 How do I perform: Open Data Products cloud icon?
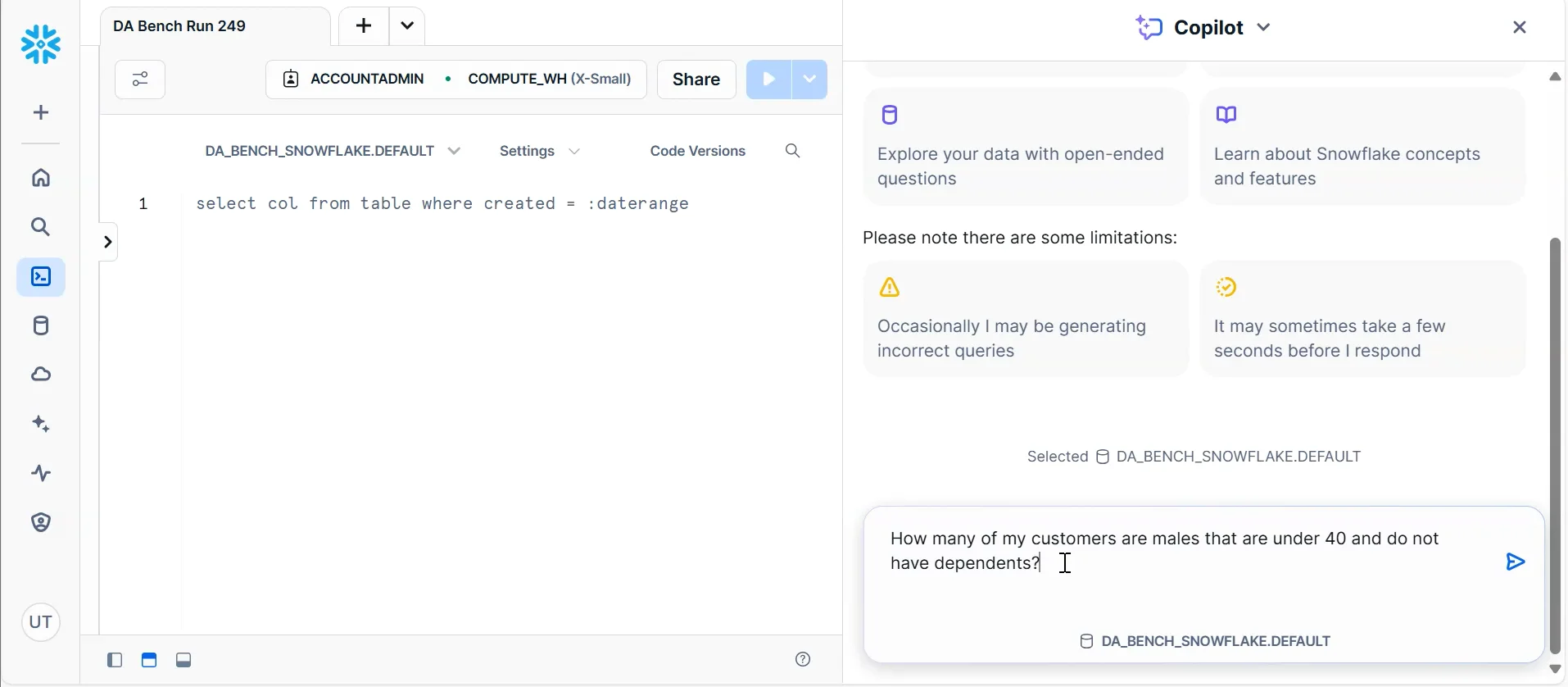click(x=41, y=375)
